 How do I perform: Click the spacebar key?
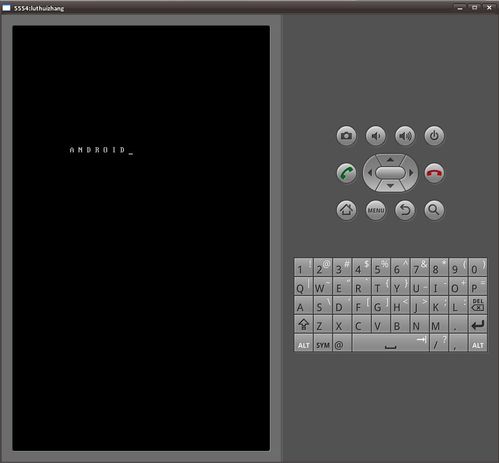click(x=390, y=343)
